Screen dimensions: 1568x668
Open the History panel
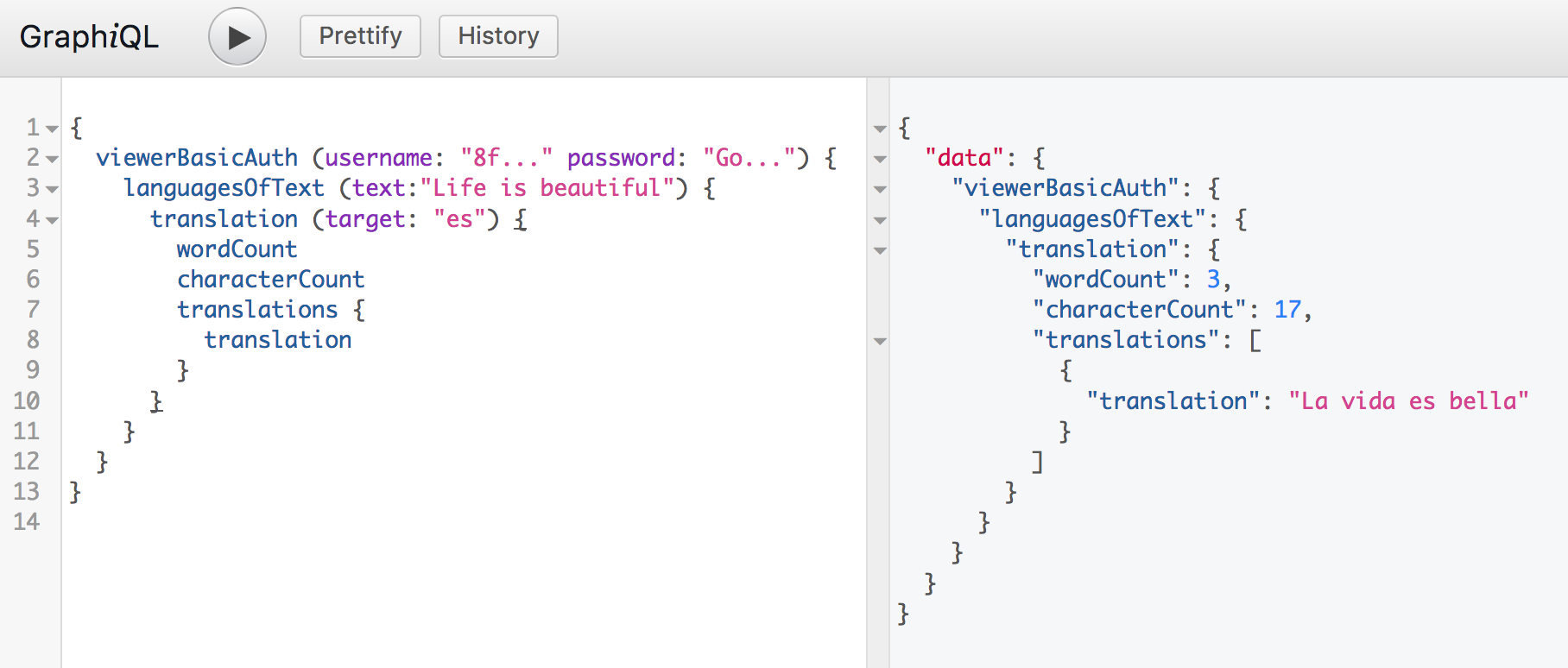(498, 36)
